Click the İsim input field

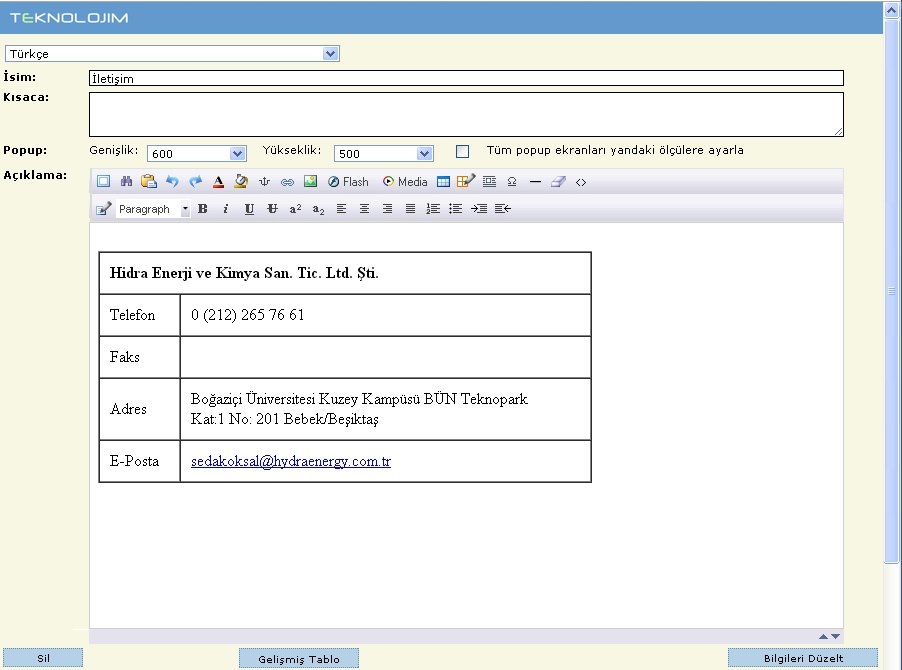click(x=467, y=78)
